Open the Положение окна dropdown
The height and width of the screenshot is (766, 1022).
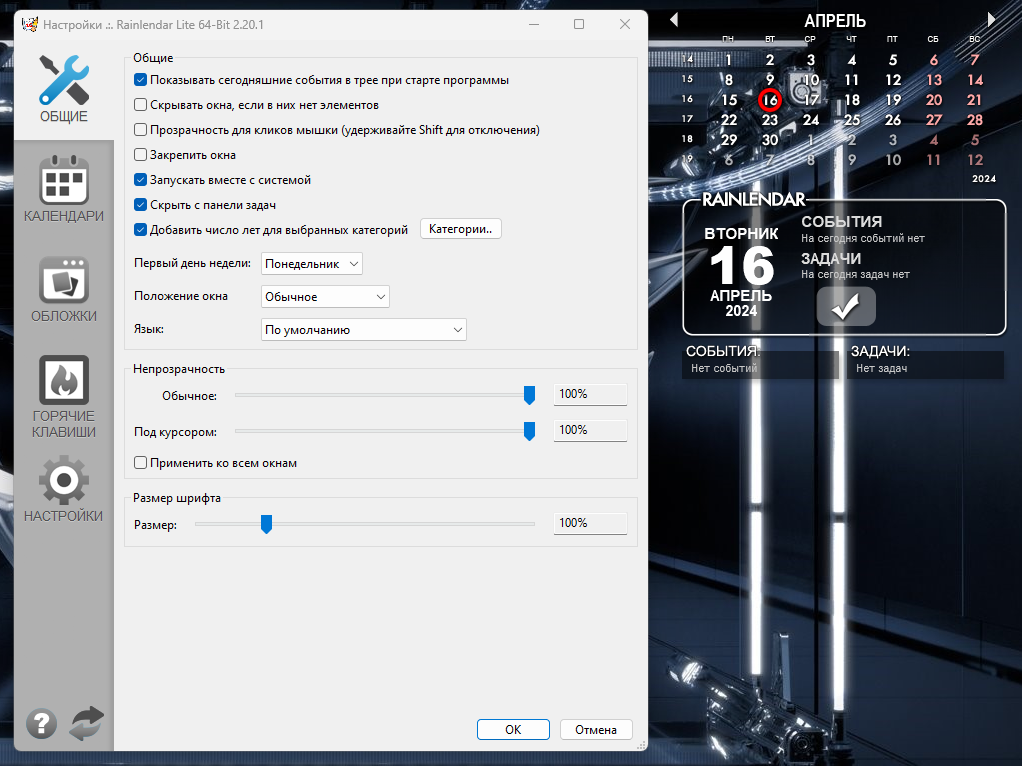[x=325, y=297]
